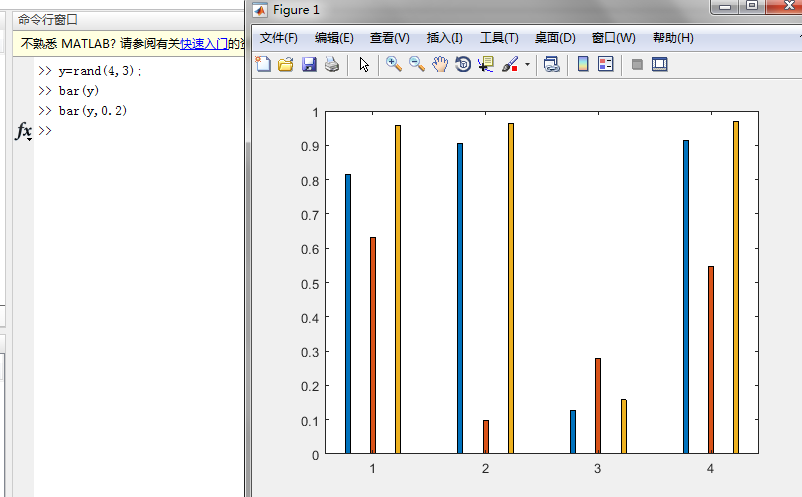
Task: Select the Pan hand tool
Action: 440,64
